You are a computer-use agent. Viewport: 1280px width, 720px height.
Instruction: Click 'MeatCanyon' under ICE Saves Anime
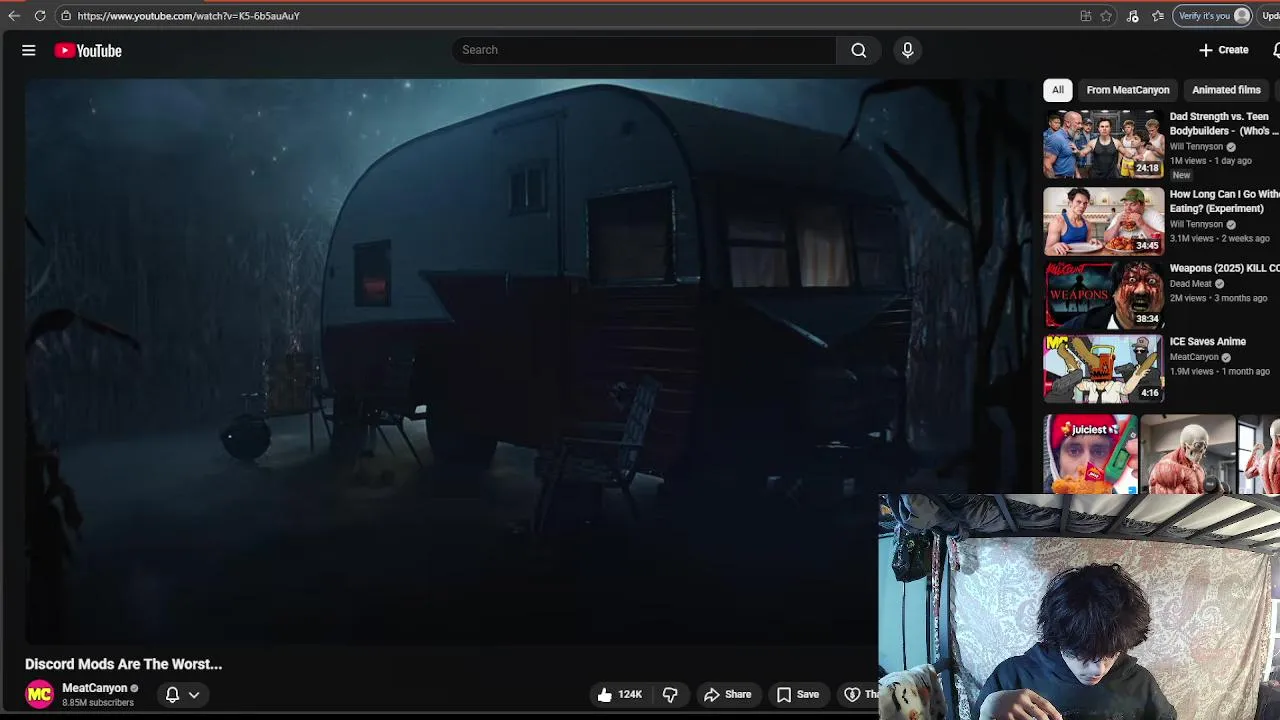[x=1194, y=357]
